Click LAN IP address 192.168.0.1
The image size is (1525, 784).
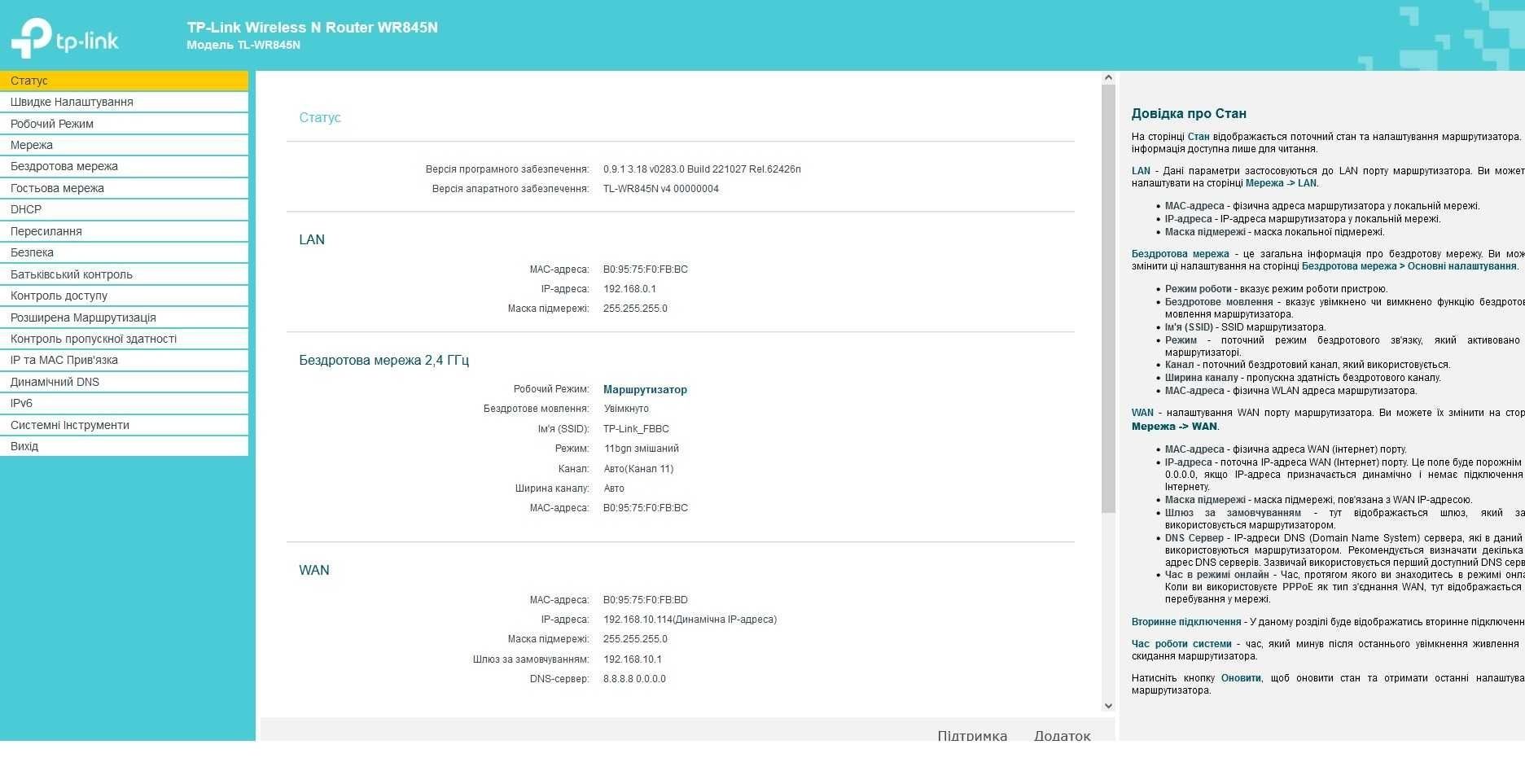coord(629,289)
